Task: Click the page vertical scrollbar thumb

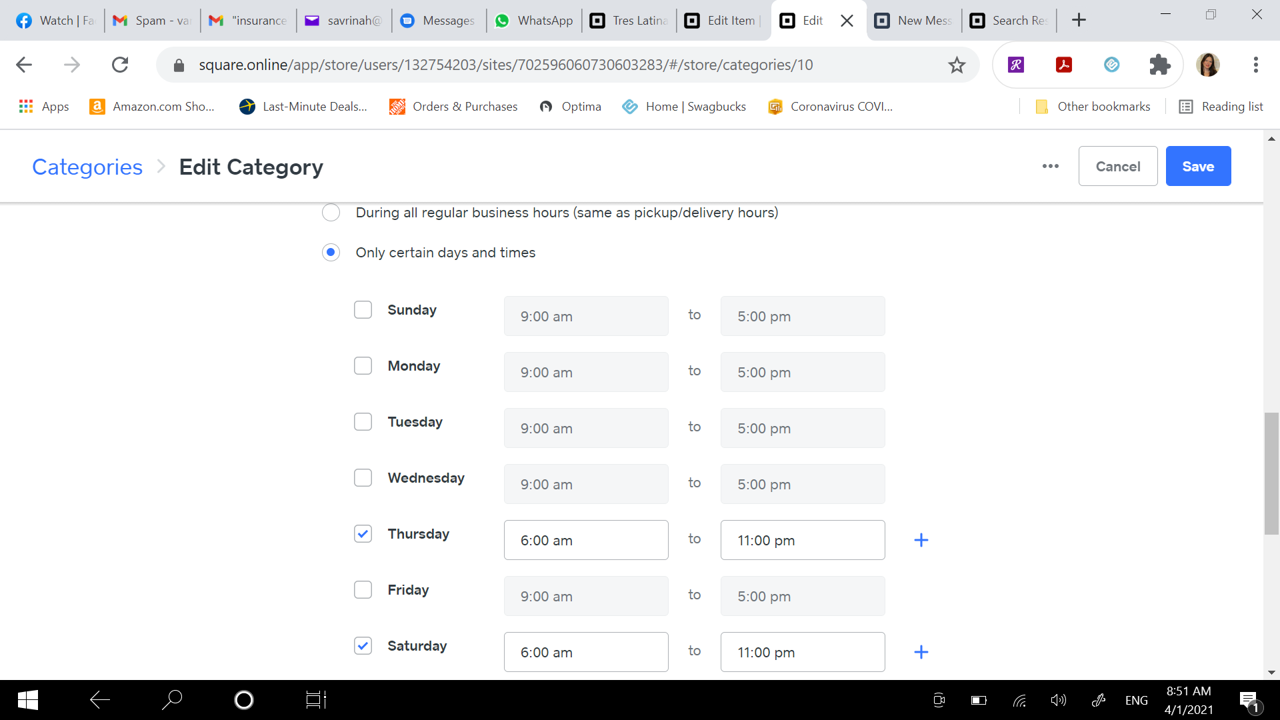Action: point(1271,473)
